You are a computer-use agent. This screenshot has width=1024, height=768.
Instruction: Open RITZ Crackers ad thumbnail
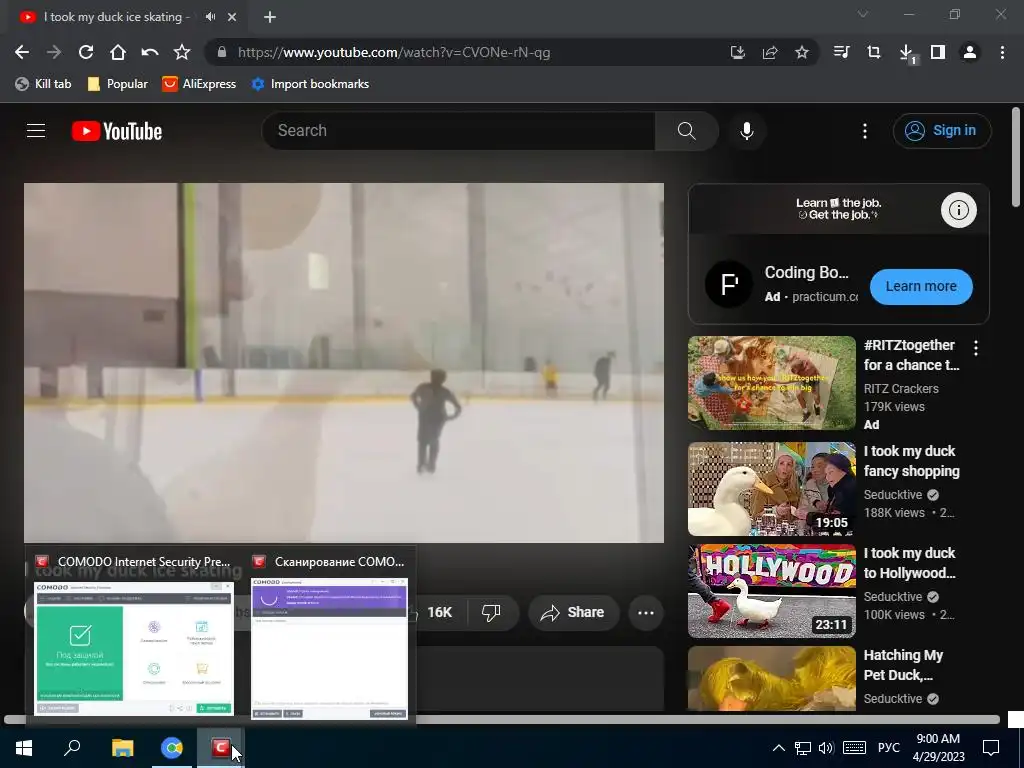[x=772, y=383]
